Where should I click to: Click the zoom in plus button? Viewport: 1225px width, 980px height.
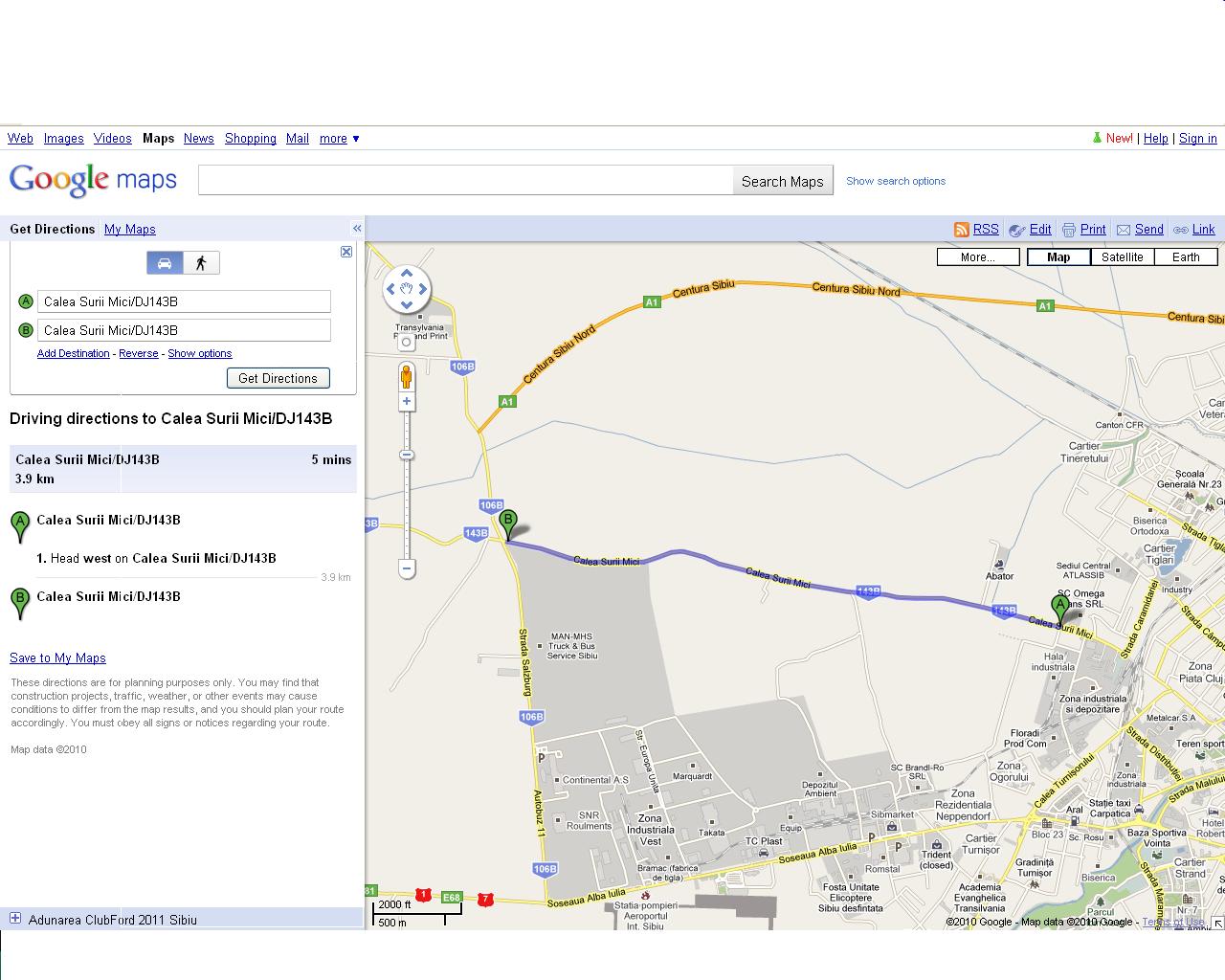[407, 402]
